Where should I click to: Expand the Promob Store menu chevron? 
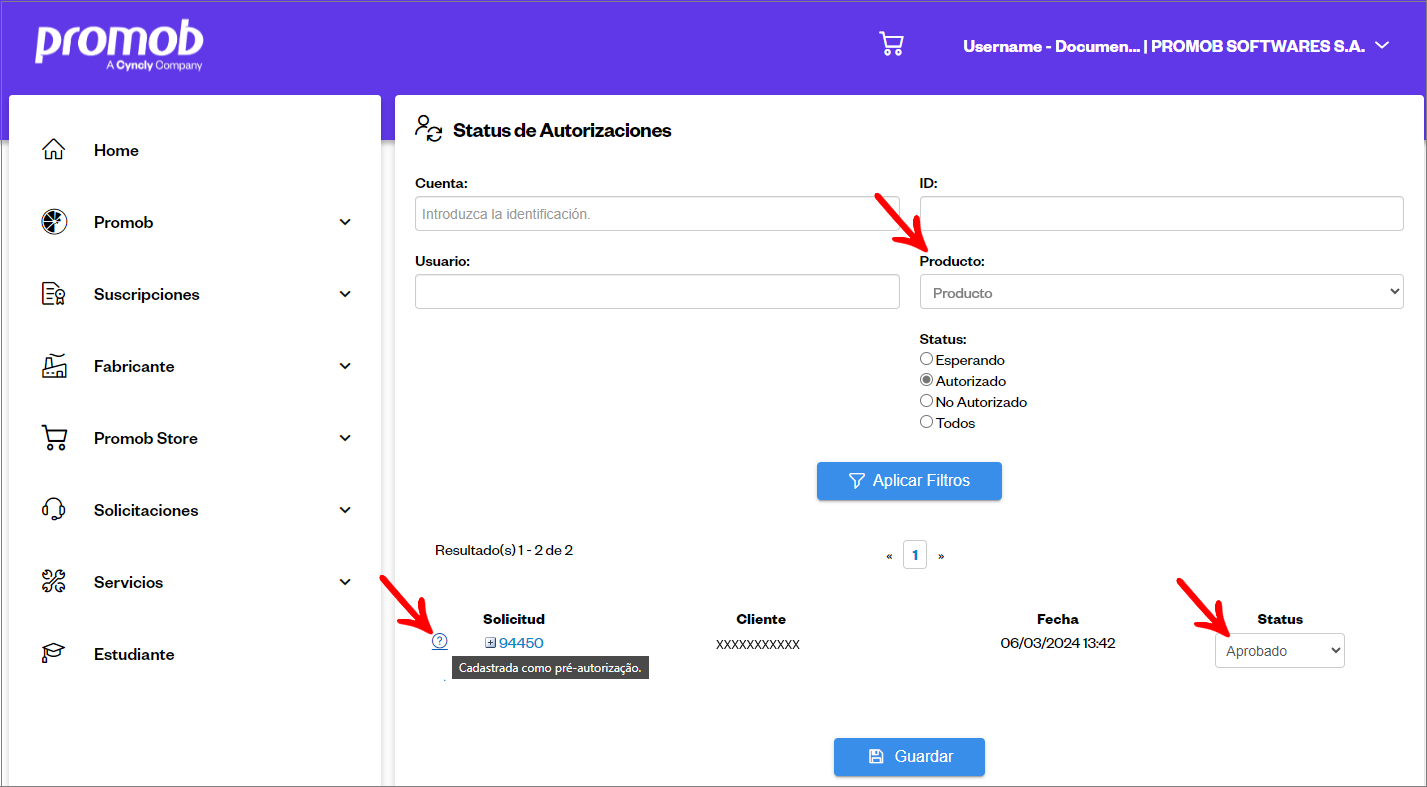point(345,438)
